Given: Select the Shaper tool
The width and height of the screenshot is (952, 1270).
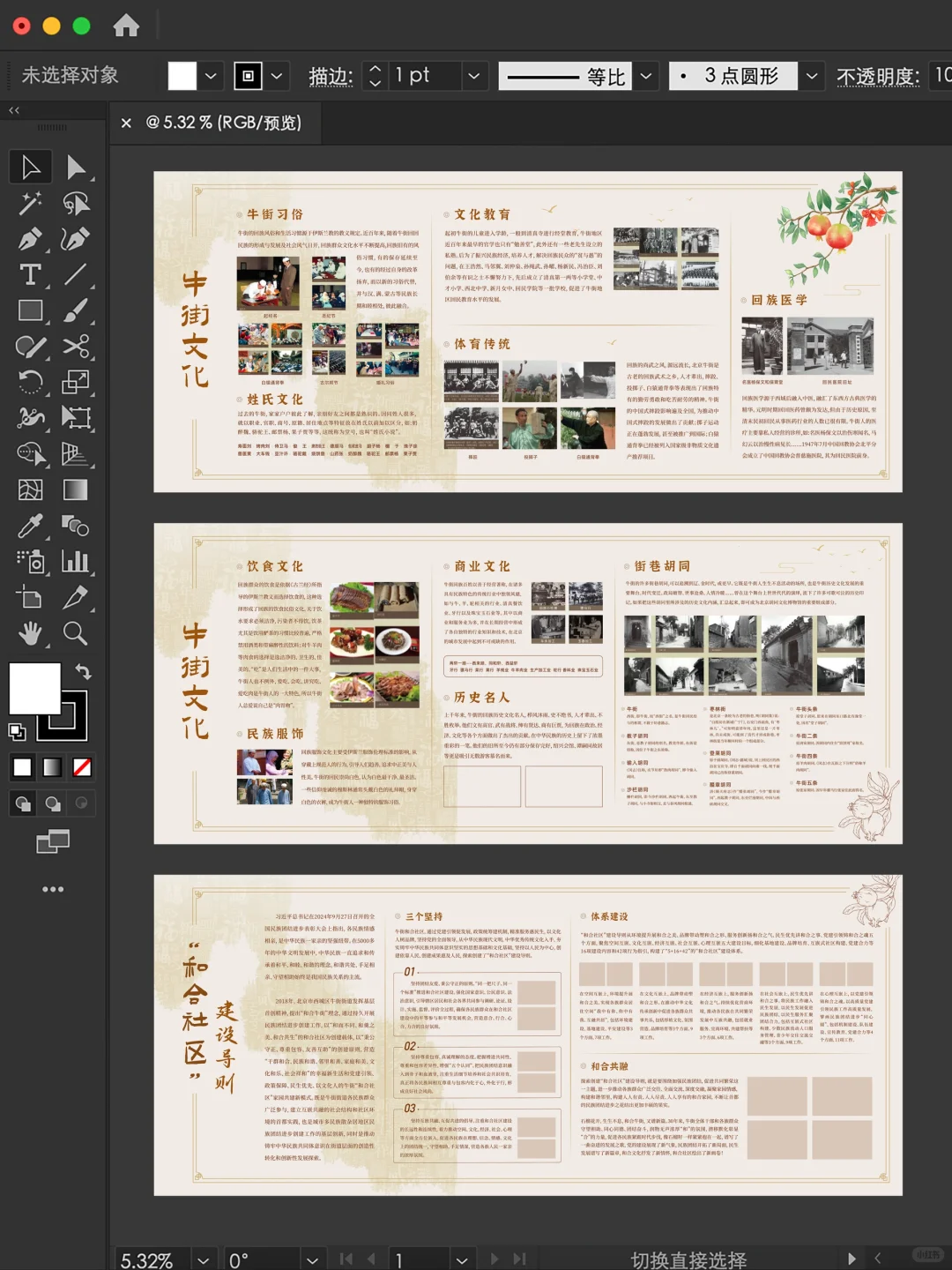Looking at the screenshot, I should [31, 347].
